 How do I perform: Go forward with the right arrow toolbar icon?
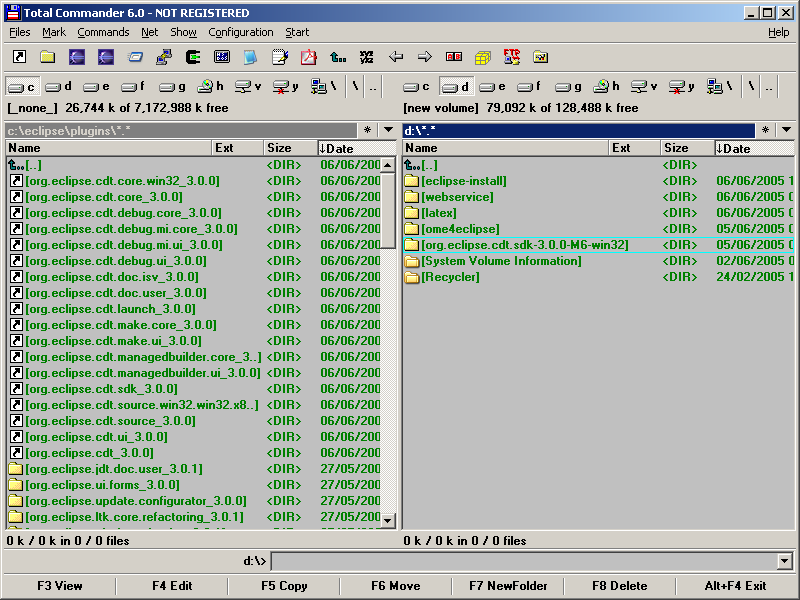(x=424, y=57)
